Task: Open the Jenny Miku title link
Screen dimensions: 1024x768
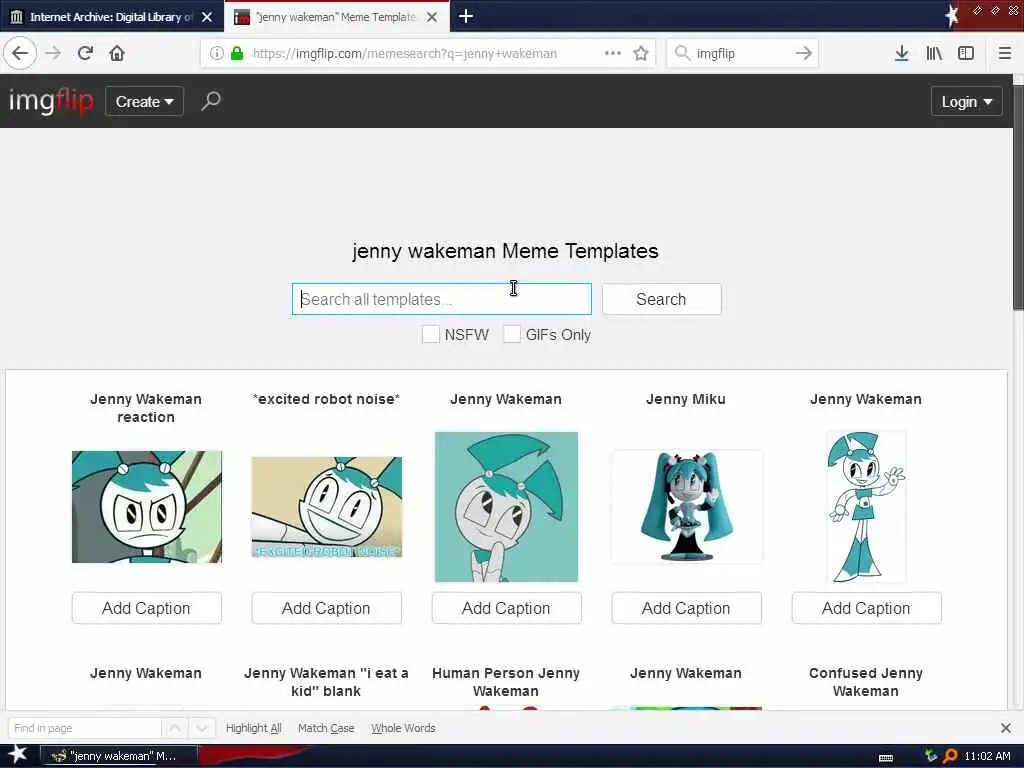Action: 686,399
